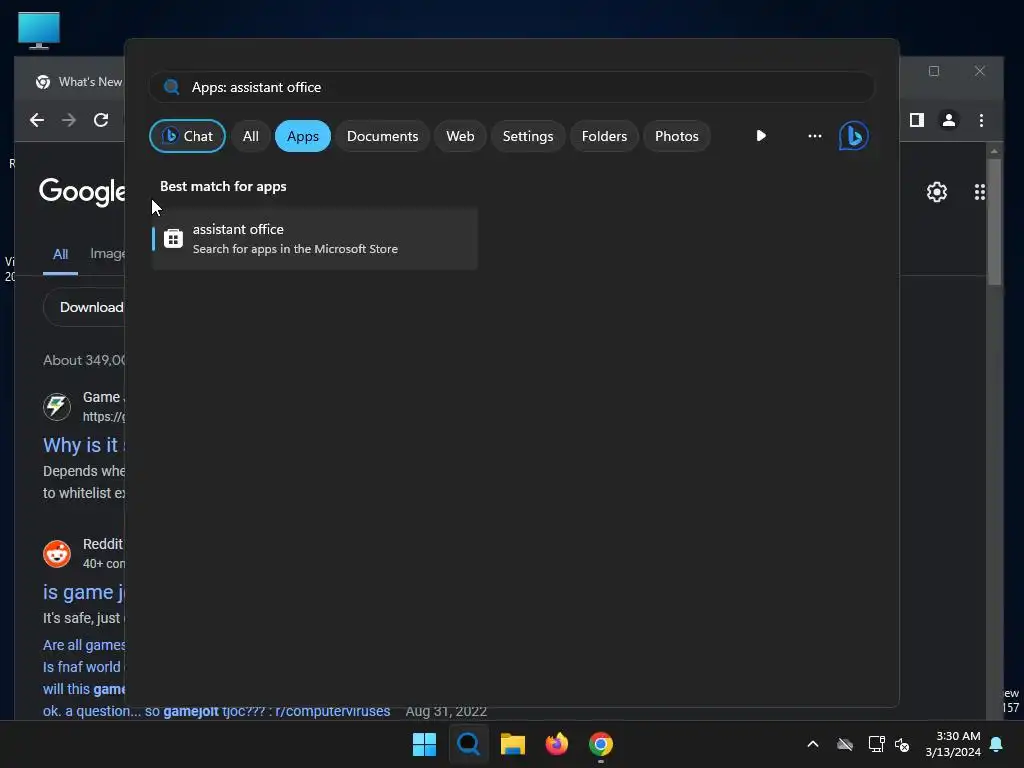Open the Windows Start menu
The image size is (1024, 768).
[x=424, y=744]
